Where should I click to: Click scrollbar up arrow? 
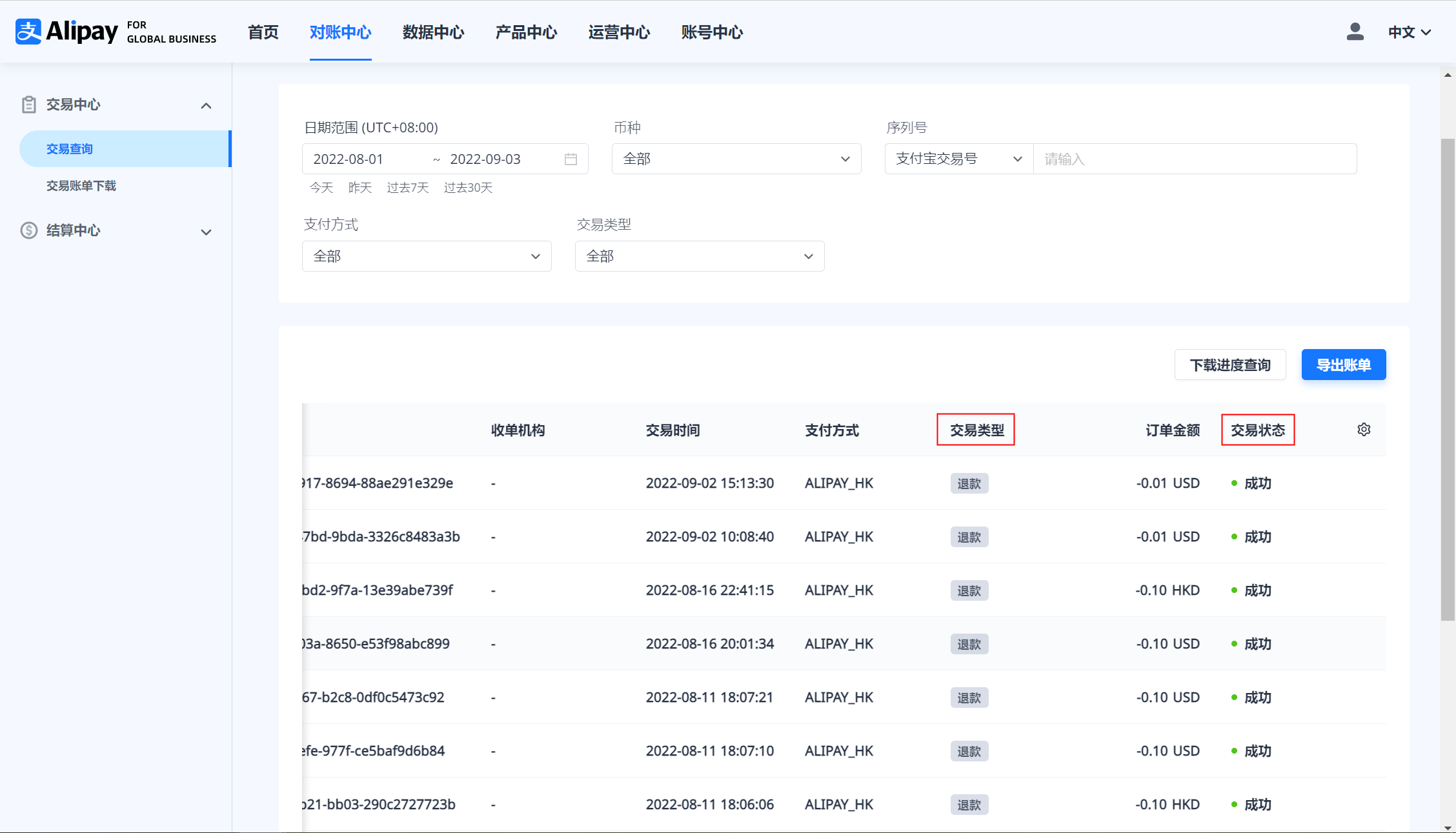[1448, 75]
